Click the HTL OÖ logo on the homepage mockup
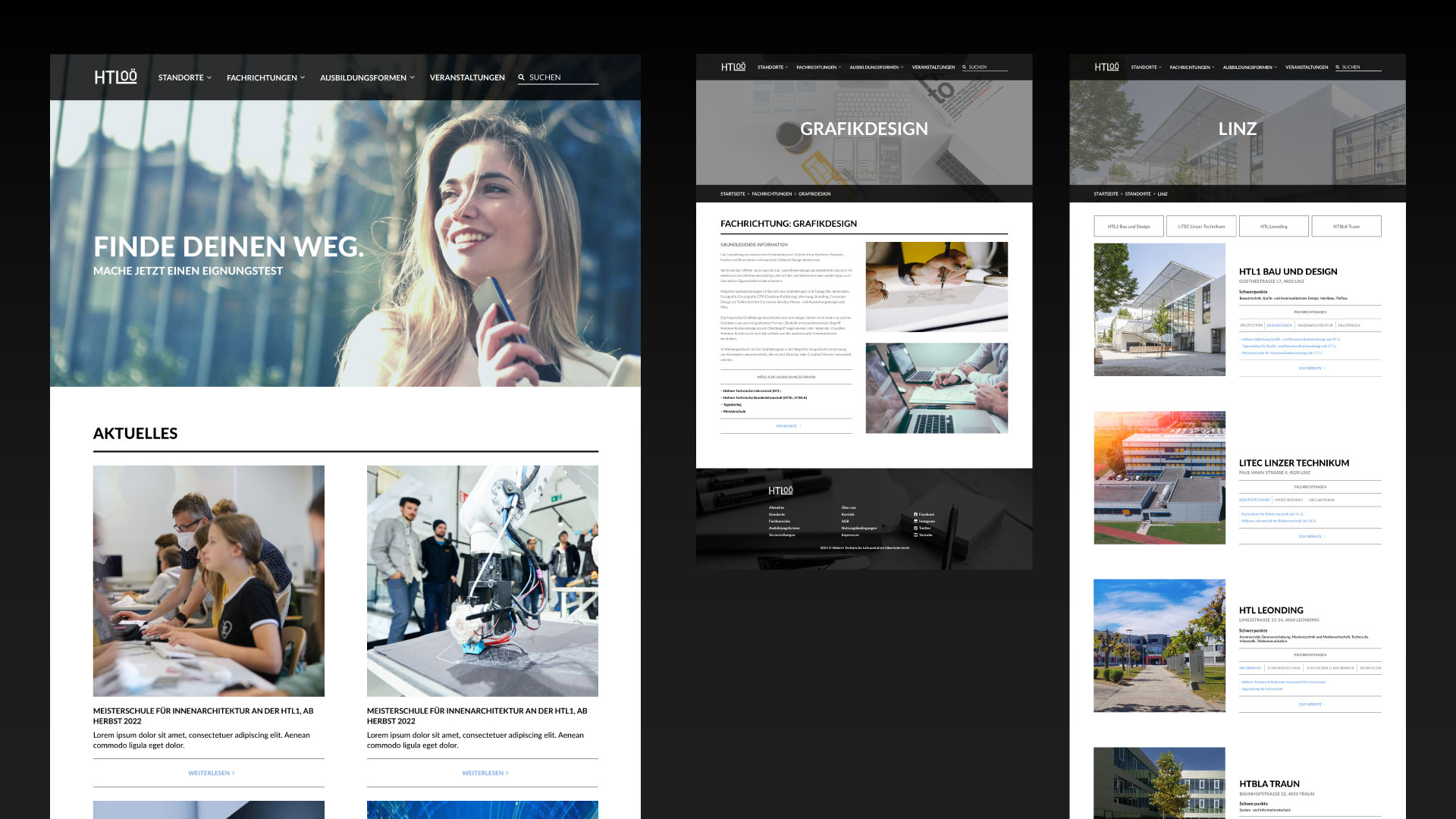This screenshot has width=1456, height=819. [115, 77]
